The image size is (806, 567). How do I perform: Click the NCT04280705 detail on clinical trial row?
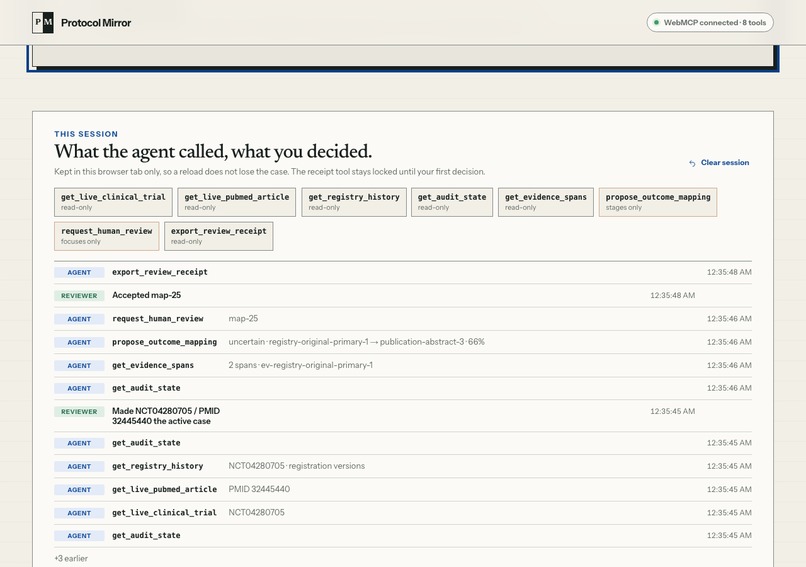click(257, 513)
